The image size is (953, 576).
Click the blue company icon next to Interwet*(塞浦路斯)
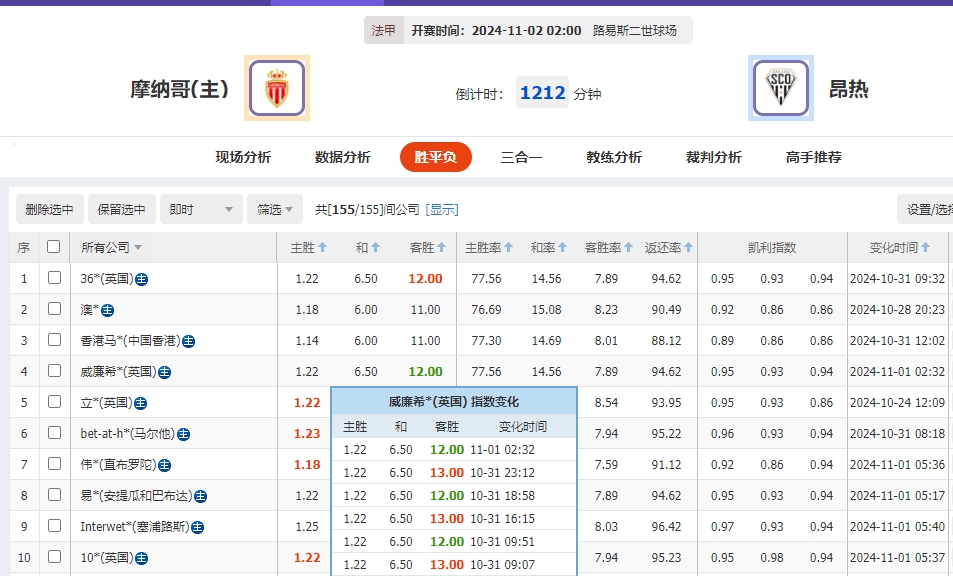pyautogui.click(x=197, y=526)
